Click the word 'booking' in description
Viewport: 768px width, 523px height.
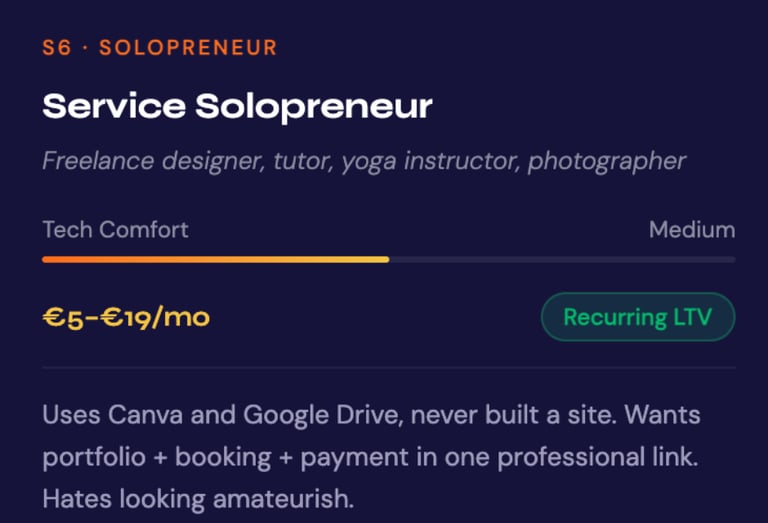pos(223,458)
